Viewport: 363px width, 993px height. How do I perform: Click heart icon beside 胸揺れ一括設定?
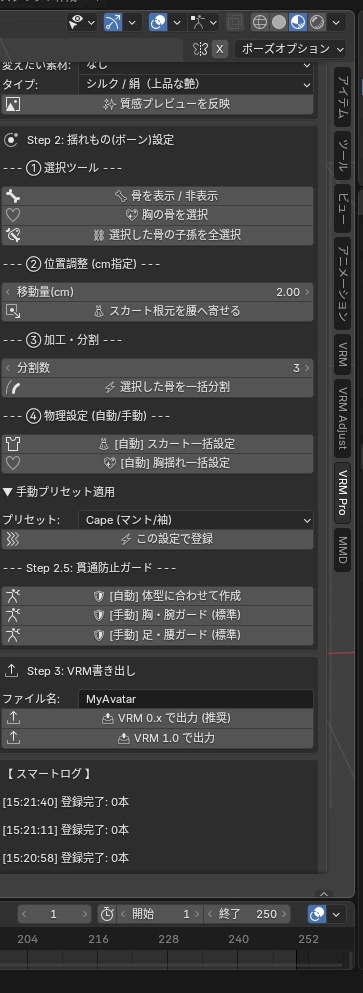[13, 464]
